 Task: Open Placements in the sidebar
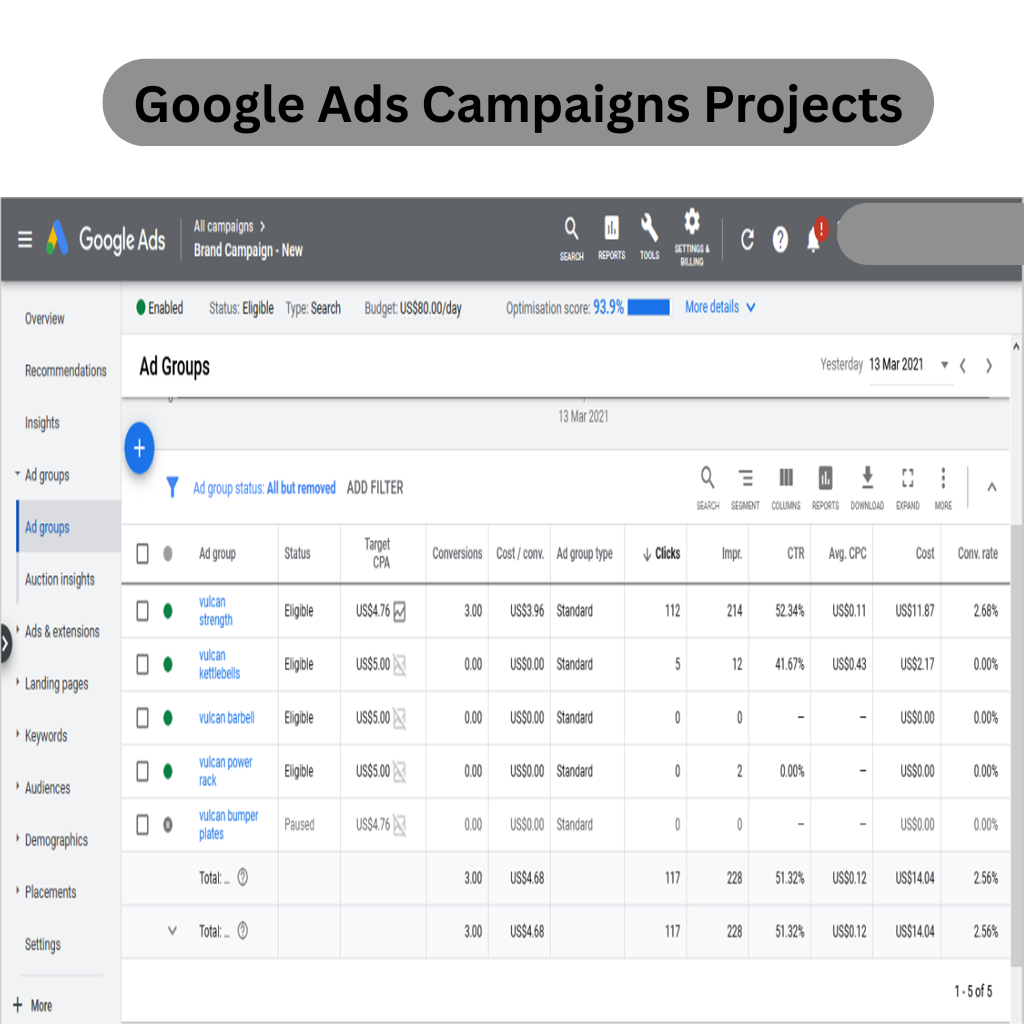50,892
